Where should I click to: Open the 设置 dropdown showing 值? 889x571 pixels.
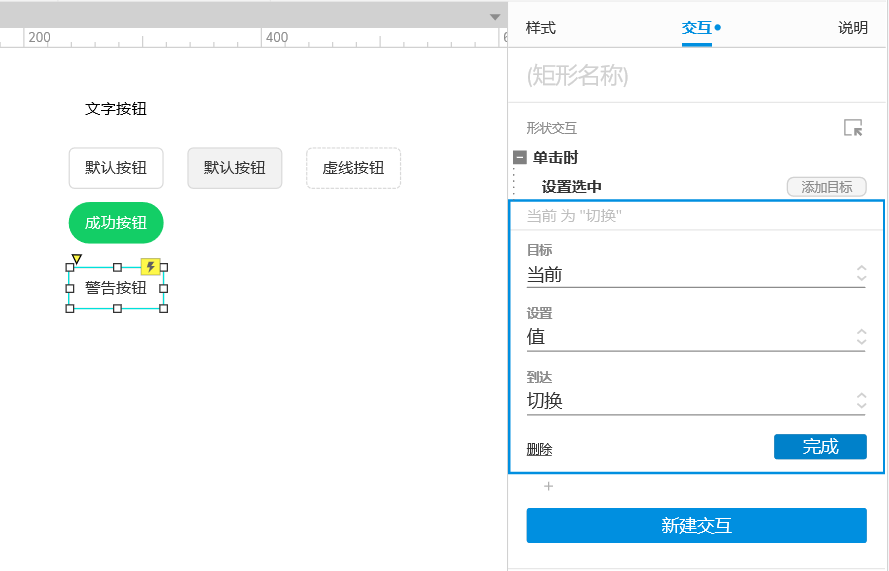pyautogui.click(x=696, y=337)
